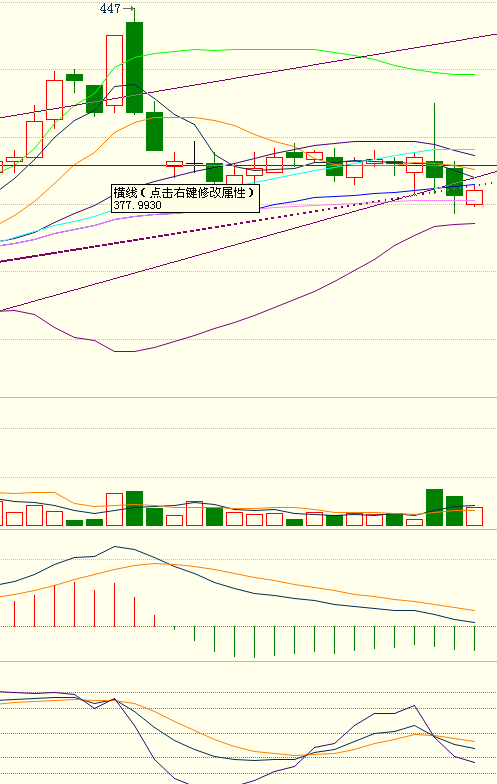Click the longest green MACD histogram bar

[x=254, y=642]
